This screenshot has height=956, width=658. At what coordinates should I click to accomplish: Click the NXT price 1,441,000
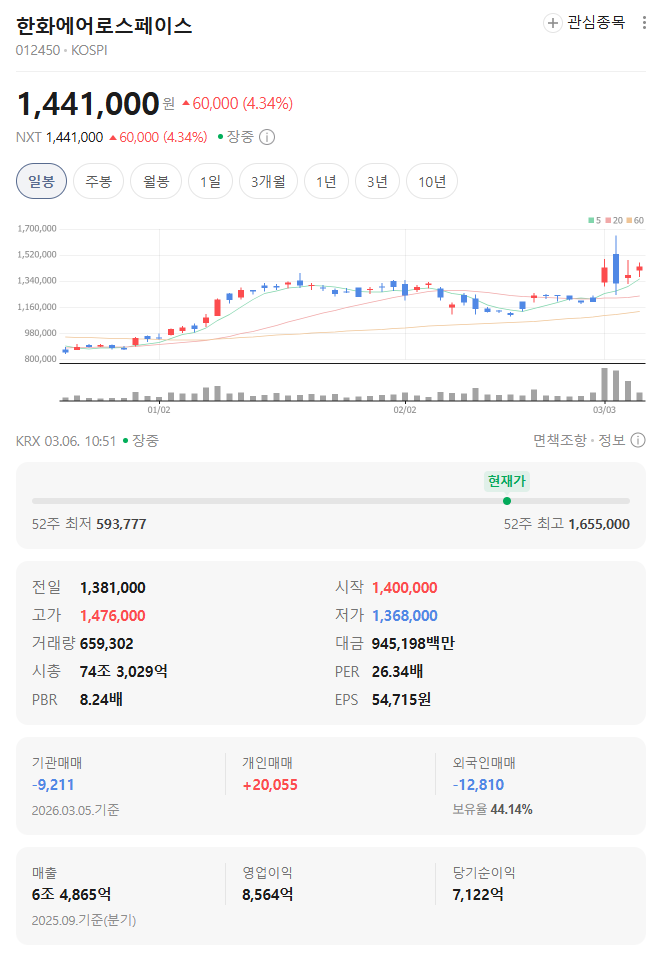(74, 137)
